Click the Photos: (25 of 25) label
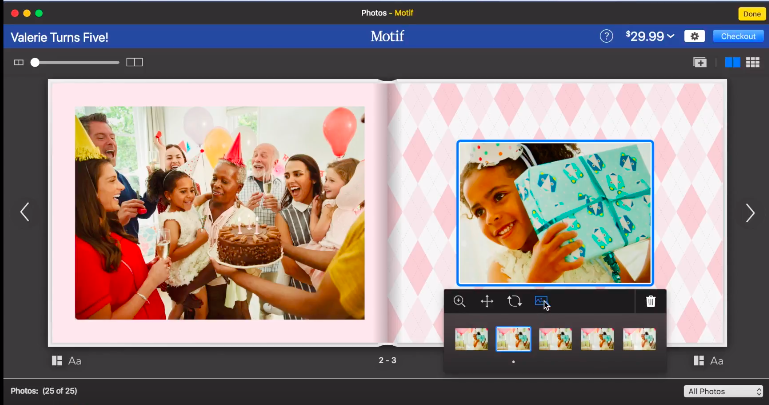Screen dimensions: 769x405 pos(44,391)
